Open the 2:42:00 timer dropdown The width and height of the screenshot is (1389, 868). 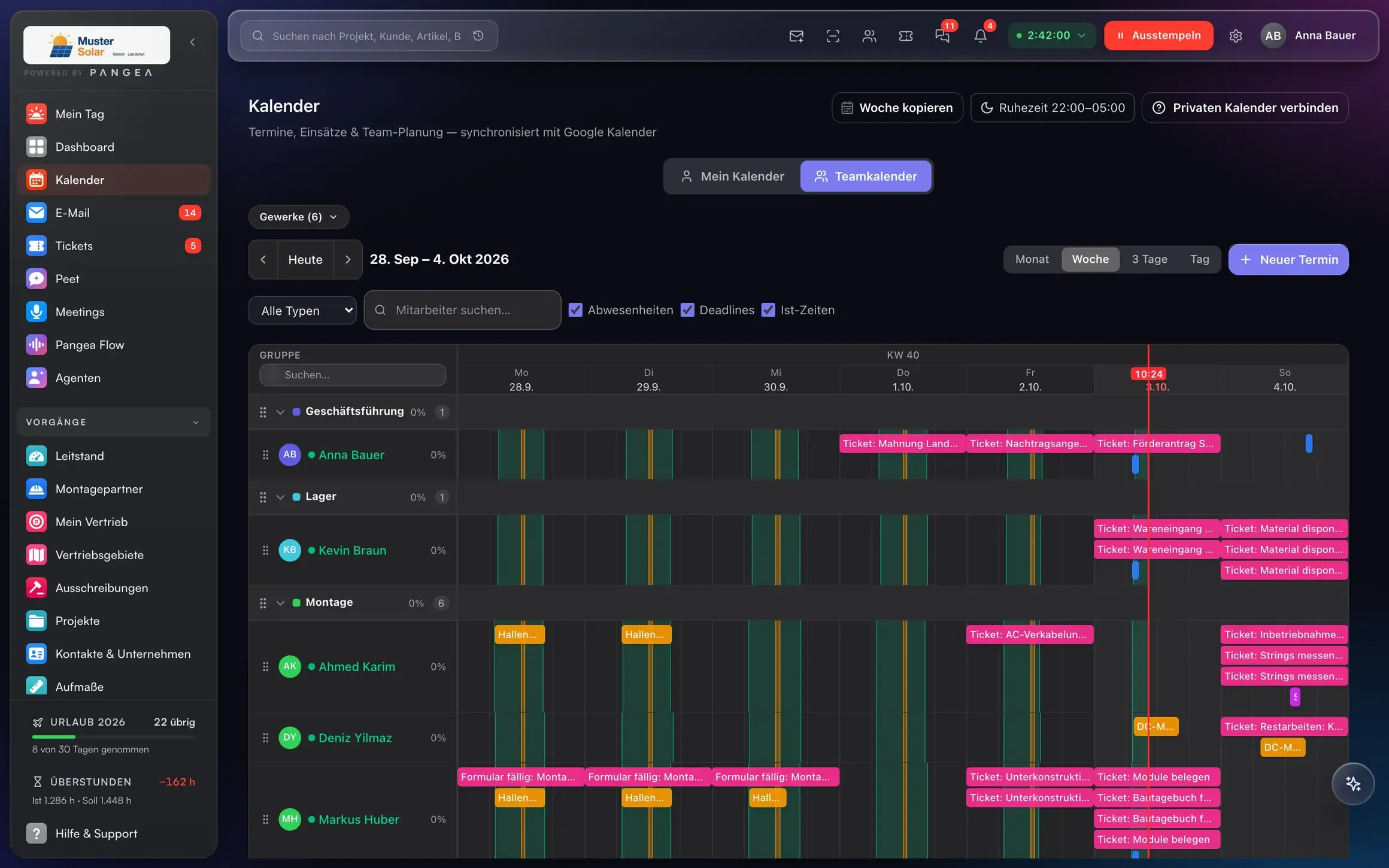pos(1051,35)
